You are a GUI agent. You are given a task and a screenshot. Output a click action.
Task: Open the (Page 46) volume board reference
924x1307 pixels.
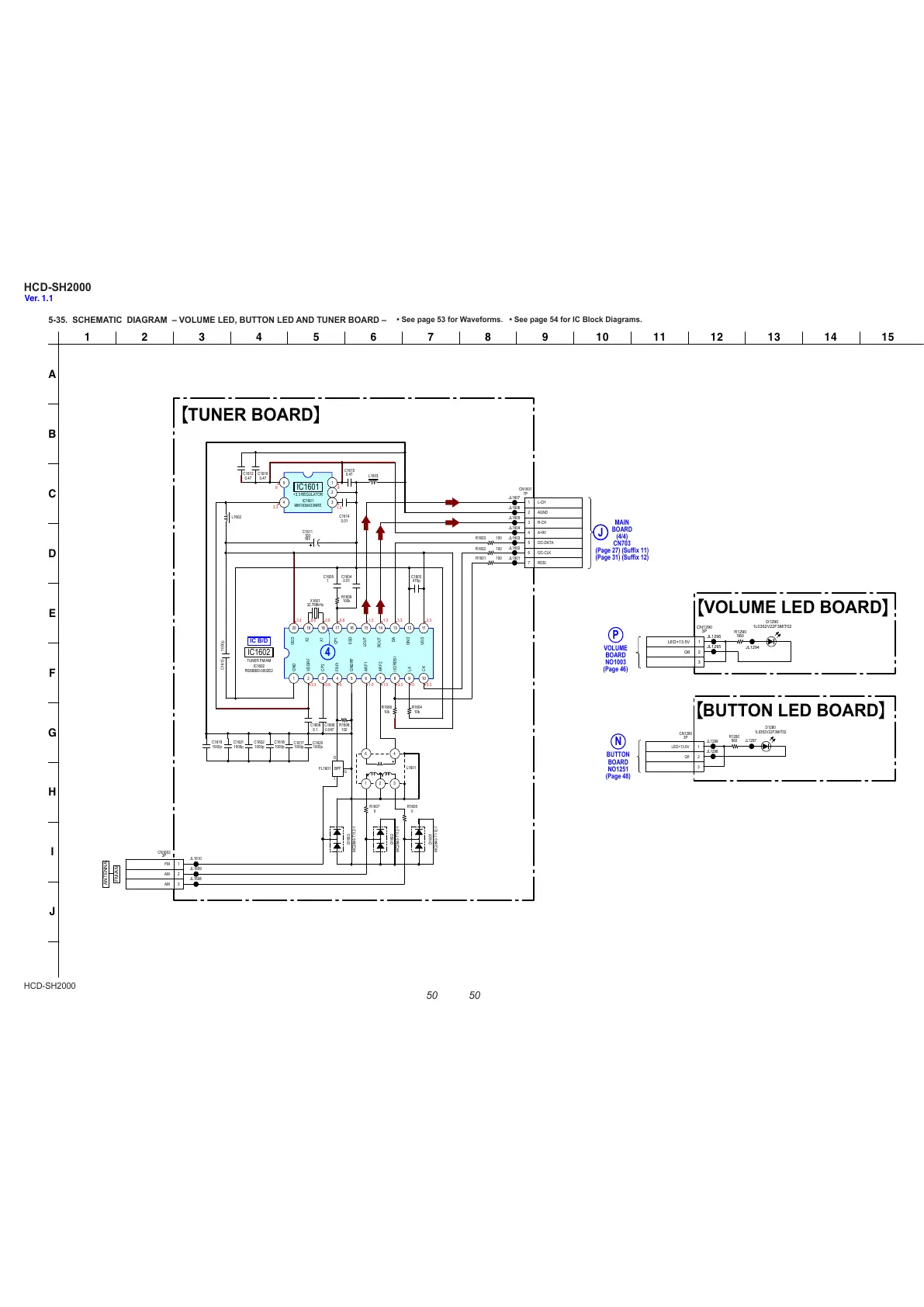[x=615, y=669]
